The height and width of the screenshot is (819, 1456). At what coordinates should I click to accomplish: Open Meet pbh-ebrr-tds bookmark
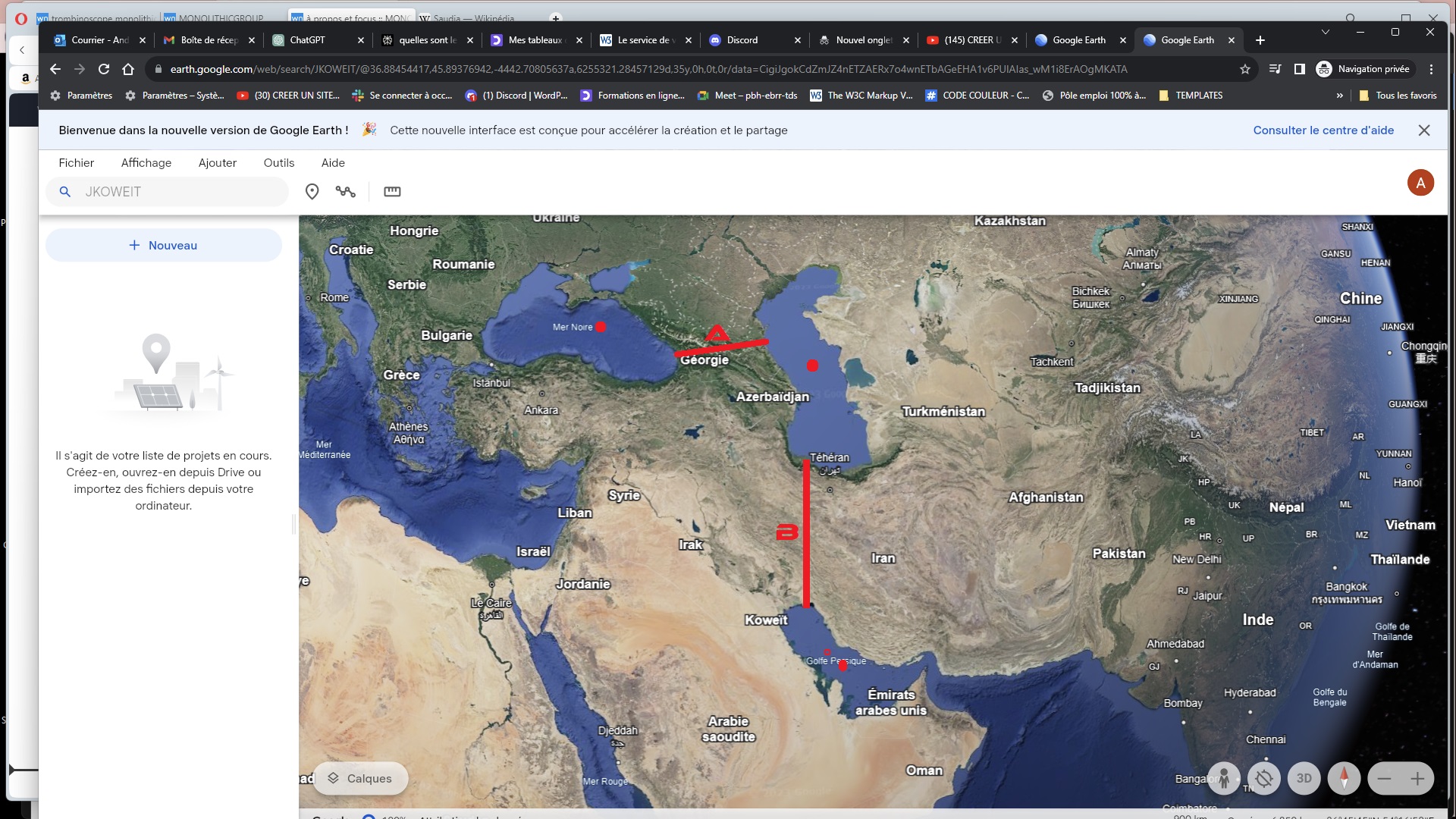point(747,96)
